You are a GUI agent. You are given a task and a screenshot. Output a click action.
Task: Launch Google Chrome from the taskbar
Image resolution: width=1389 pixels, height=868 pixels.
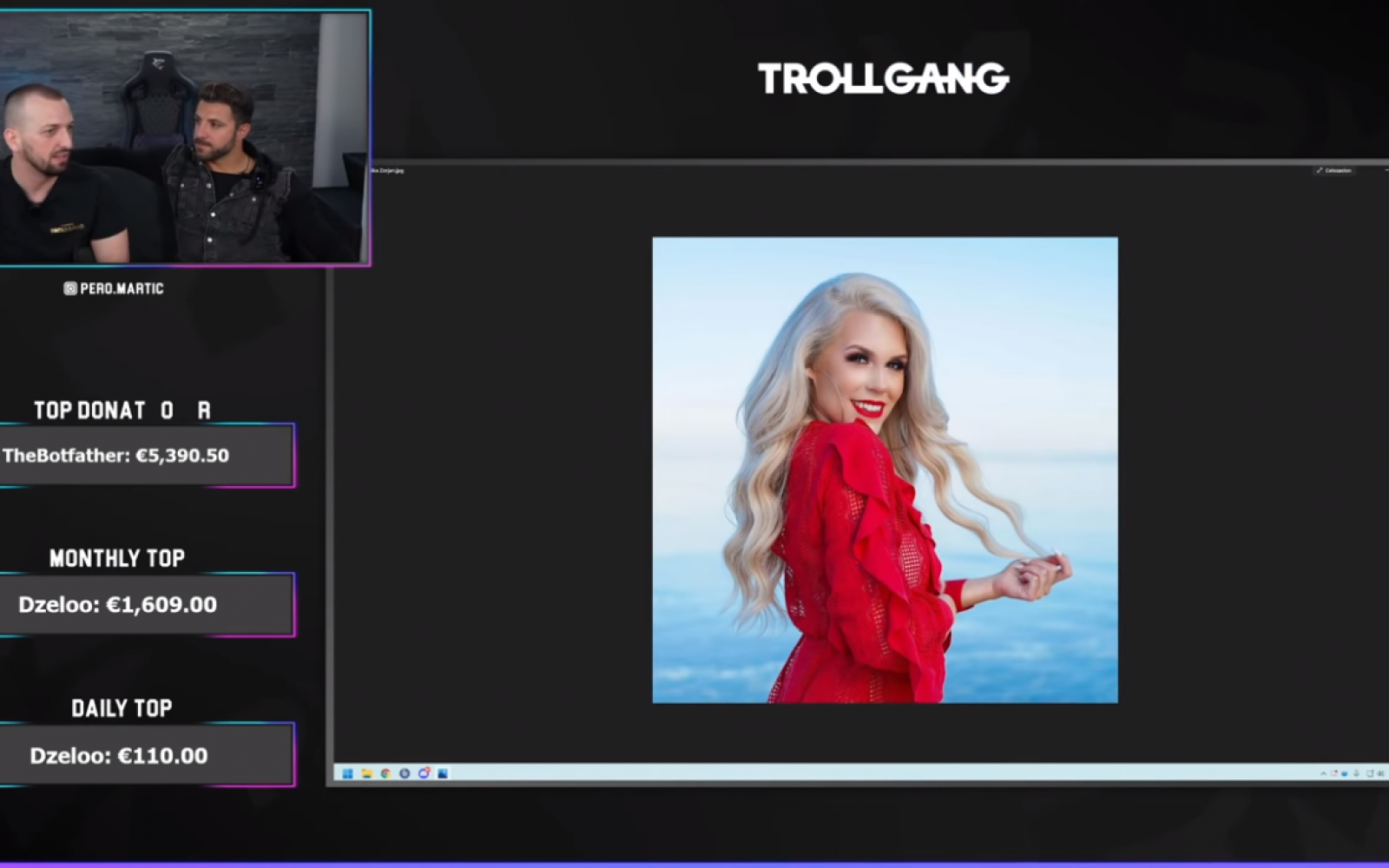tap(385, 773)
